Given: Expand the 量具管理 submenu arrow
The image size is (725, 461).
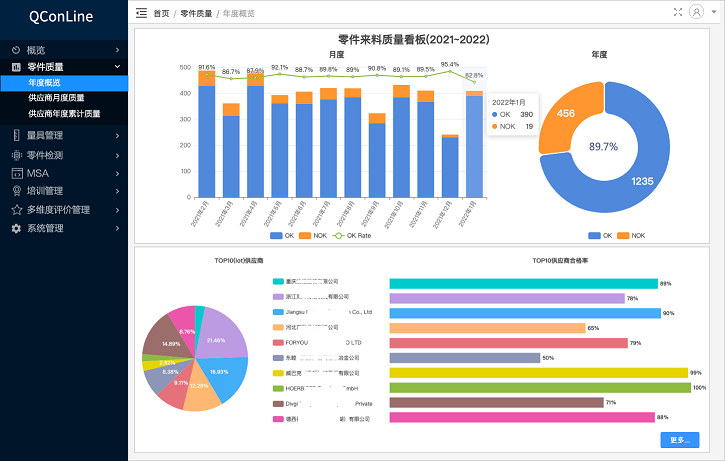Looking at the screenshot, I should [x=117, y=135].
